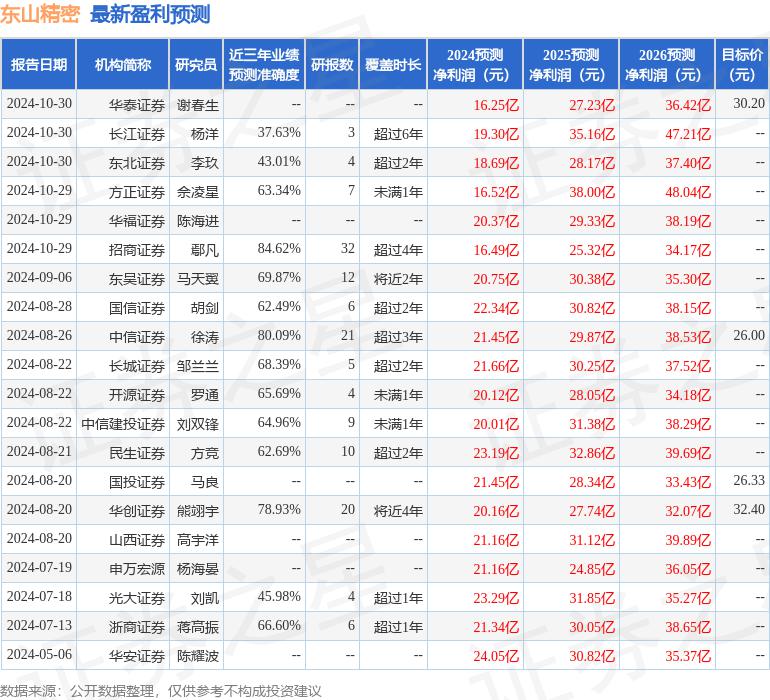The image size is (770, 700).
Task: Click analyst name 熊翊宇
Action: (x=197, y=511)
